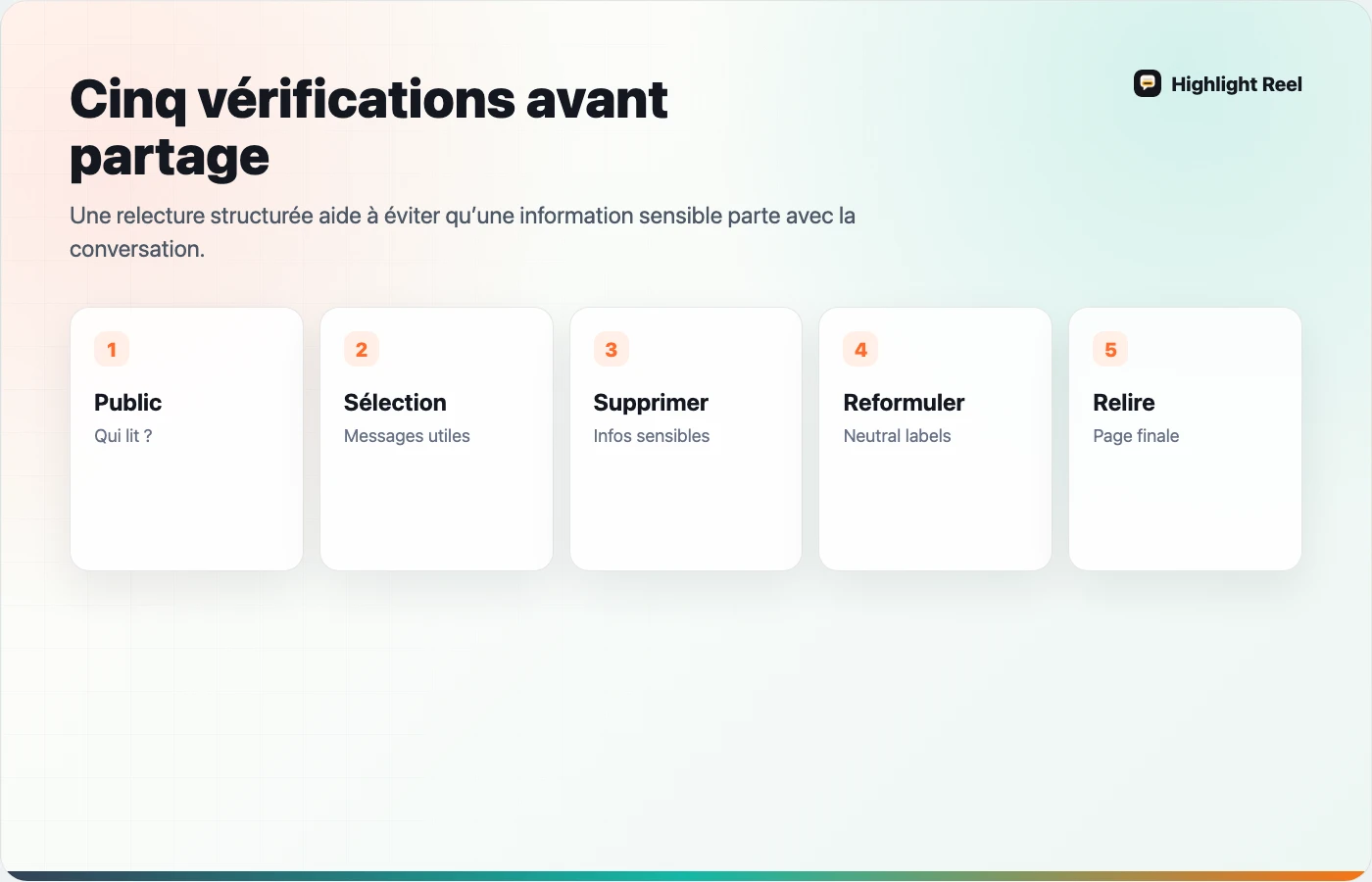Click the number 5 badge

click(x=1110, y=350)
